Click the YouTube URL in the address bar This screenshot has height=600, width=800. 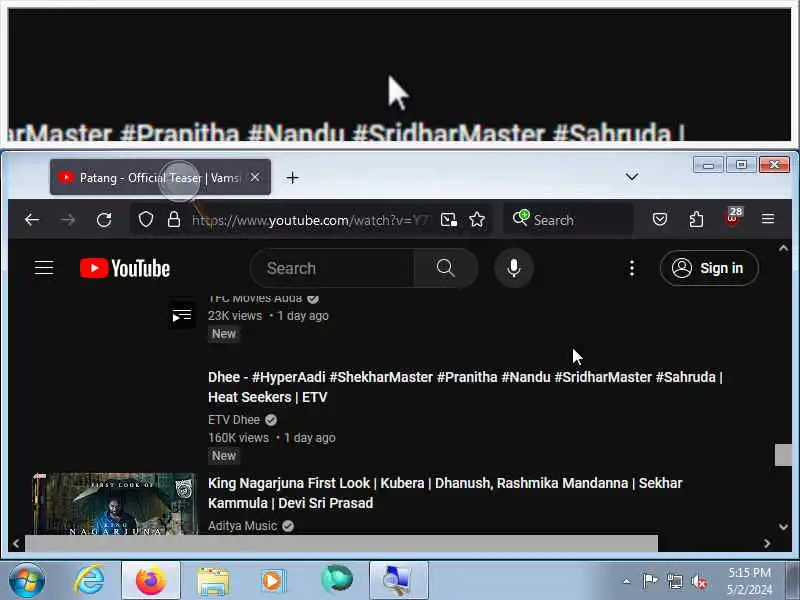coord(310,220)
